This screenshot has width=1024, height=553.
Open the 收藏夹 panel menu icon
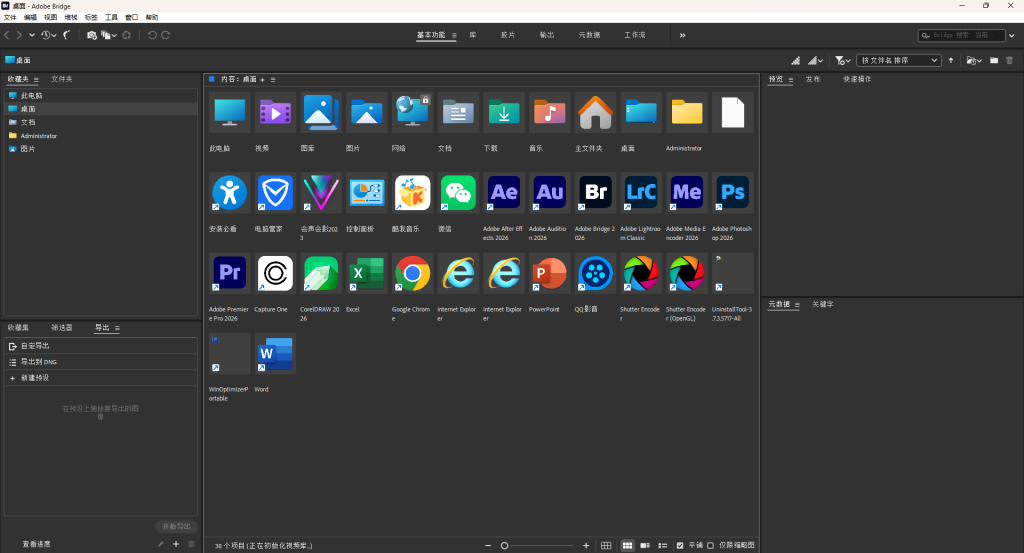click(x=36, y=80)
